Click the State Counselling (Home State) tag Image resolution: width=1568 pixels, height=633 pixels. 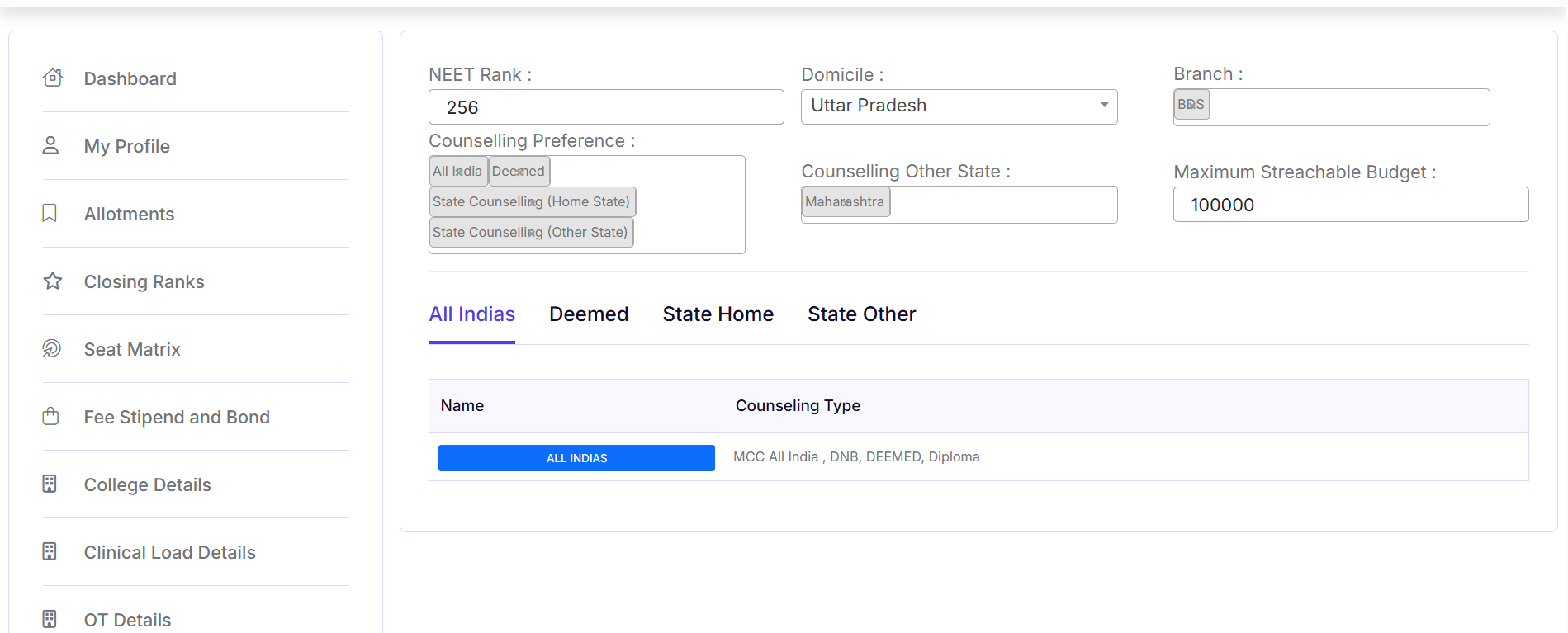coord(532,202)
